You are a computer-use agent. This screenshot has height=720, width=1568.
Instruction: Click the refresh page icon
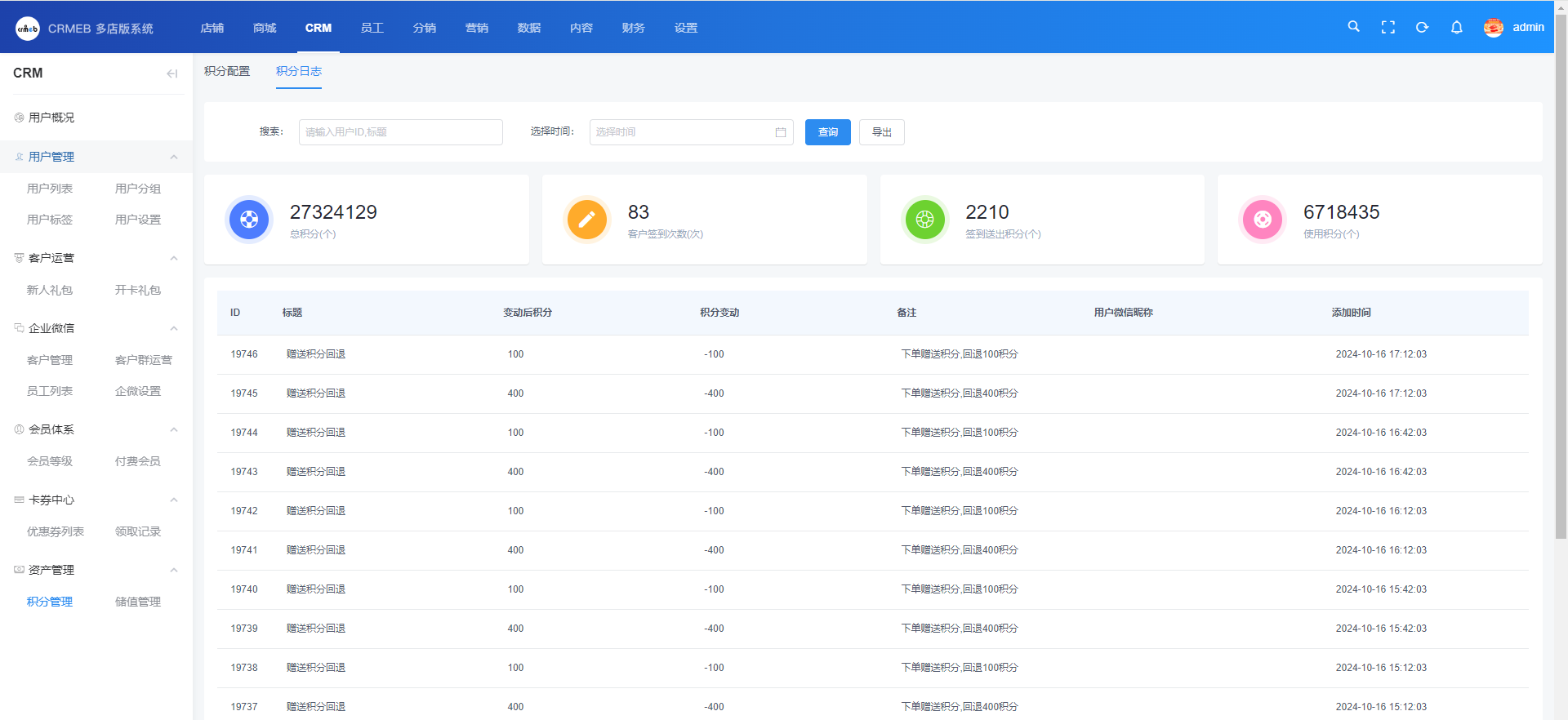(1422, 27)
